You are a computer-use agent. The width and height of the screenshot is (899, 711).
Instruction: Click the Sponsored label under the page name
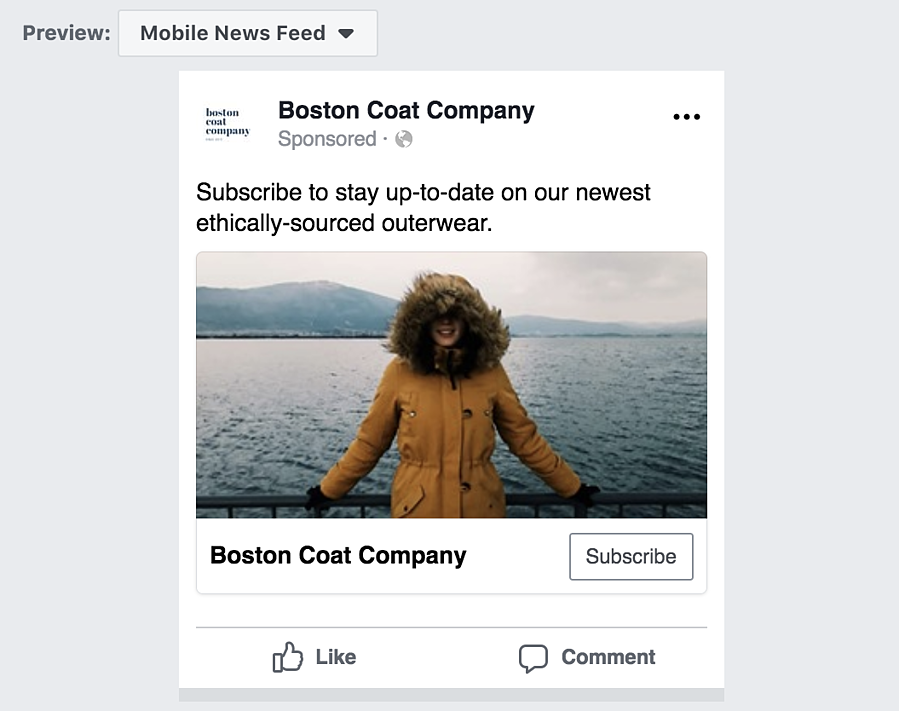[327, 139]
